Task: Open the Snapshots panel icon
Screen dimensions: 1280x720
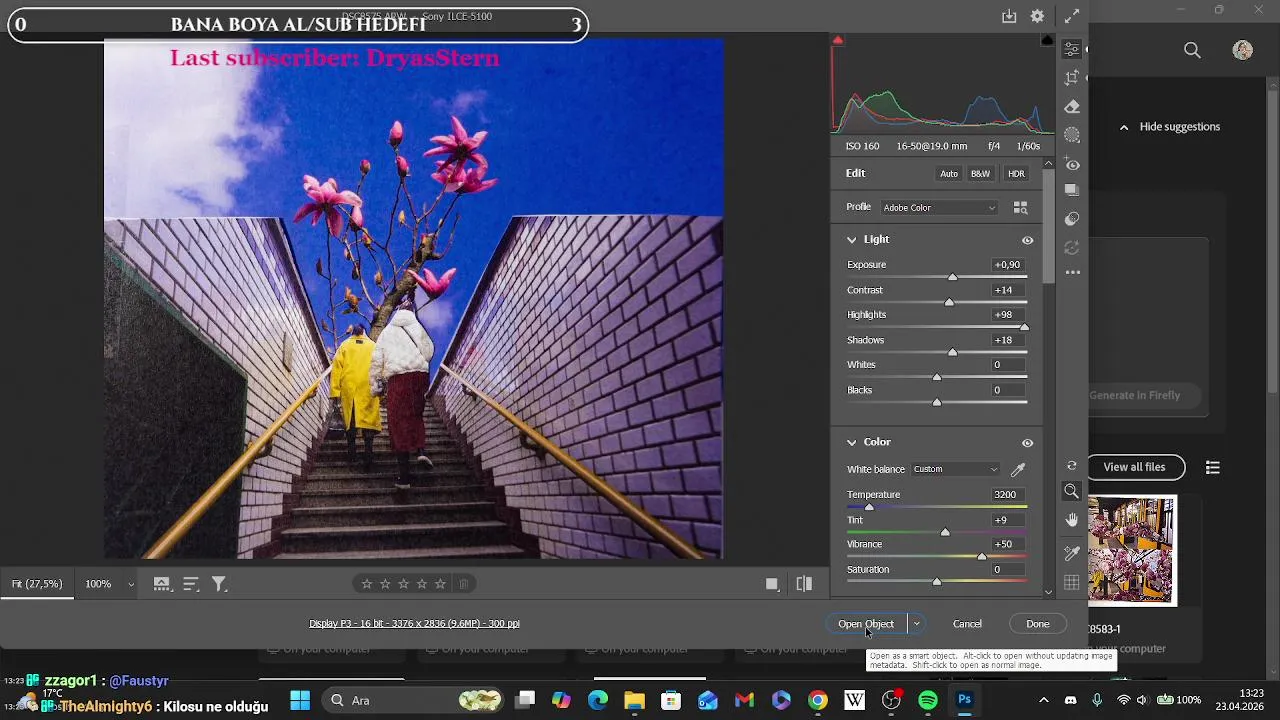Action: click(1072, 190)
